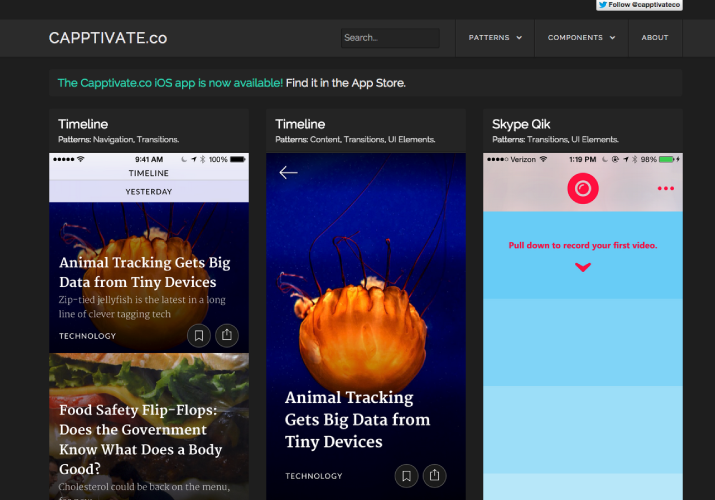Click the red record button in Skype Qik

(x=583, y=188)
